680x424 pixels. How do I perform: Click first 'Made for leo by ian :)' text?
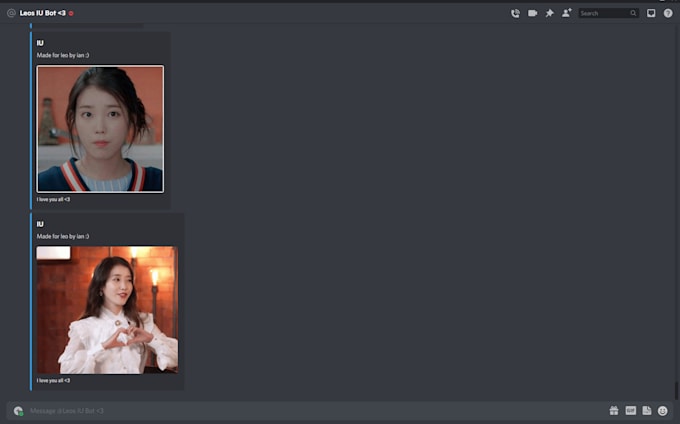63,55
